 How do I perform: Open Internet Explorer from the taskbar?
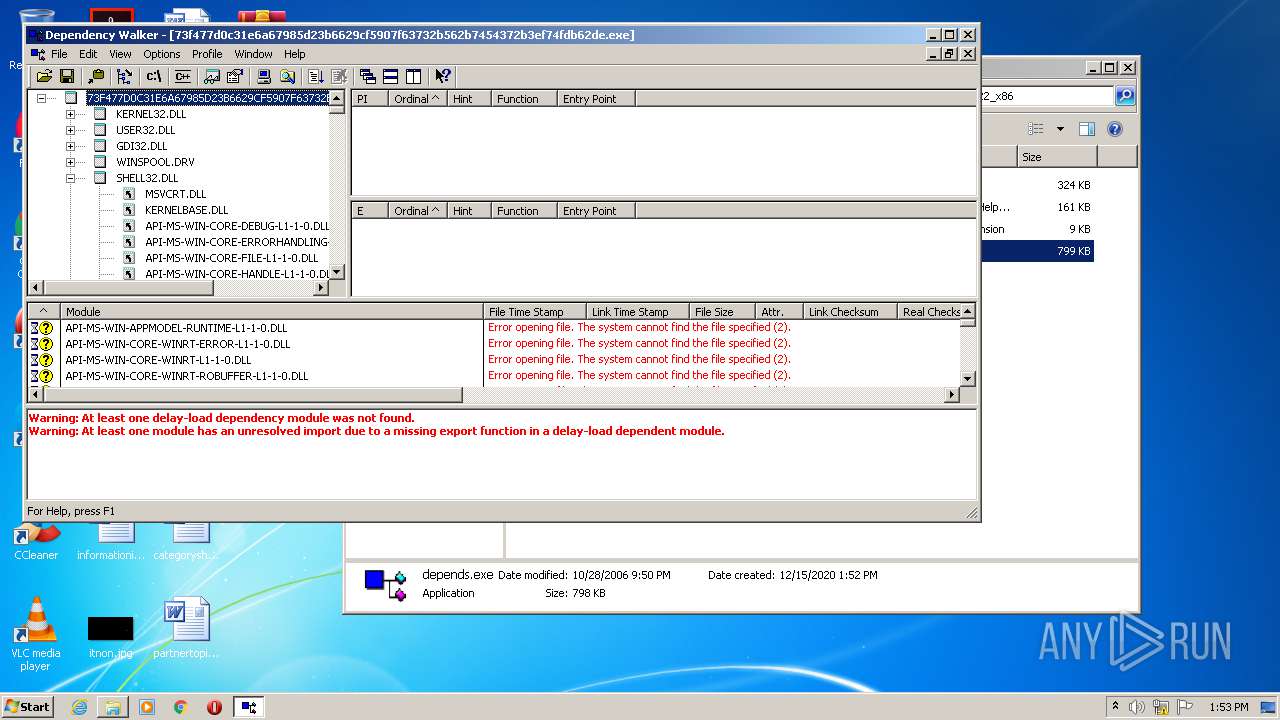[79, 707]
